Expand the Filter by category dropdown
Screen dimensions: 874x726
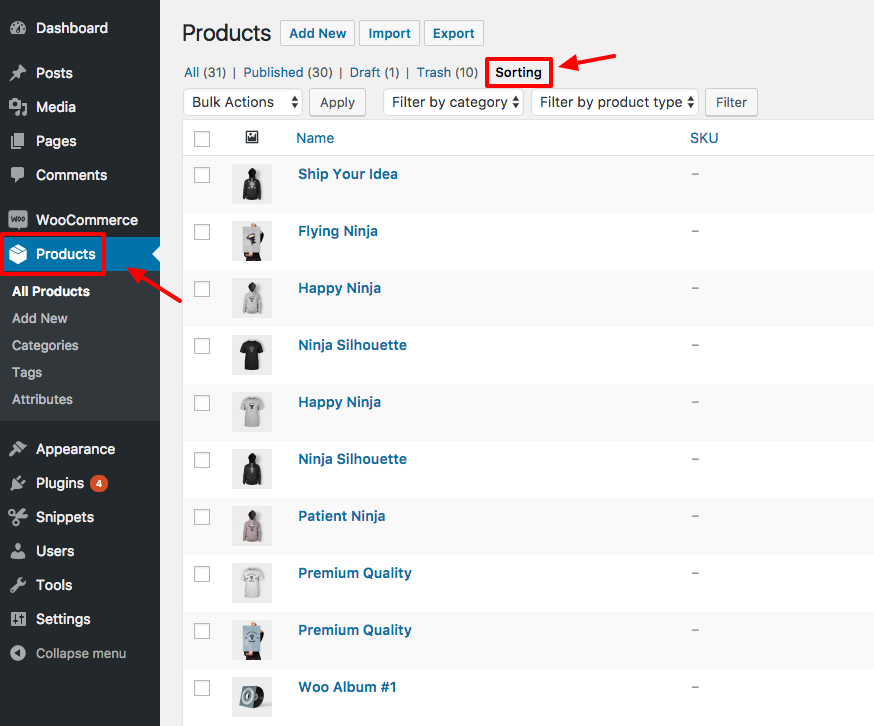click(453, 102)
